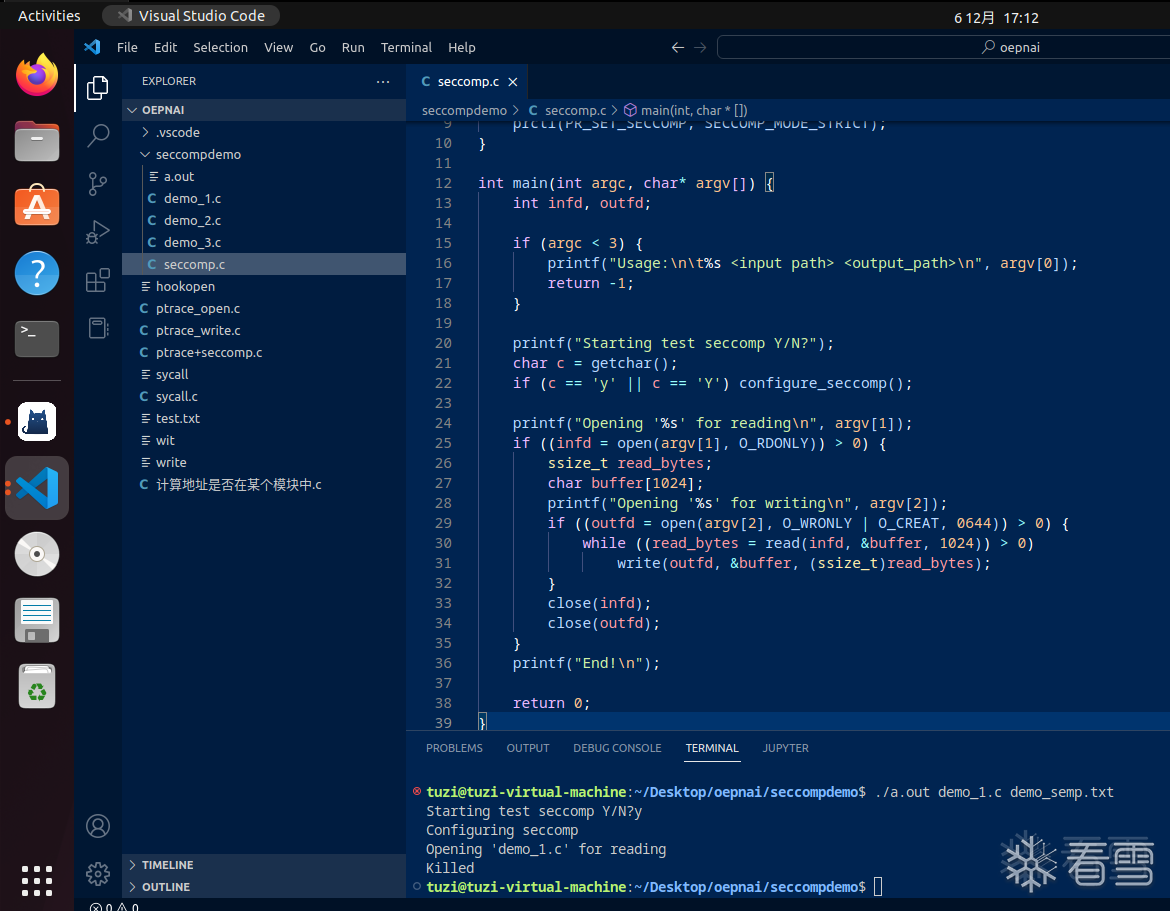
Task: Open a.out in the explorer
Action: (x=264, y=177)
